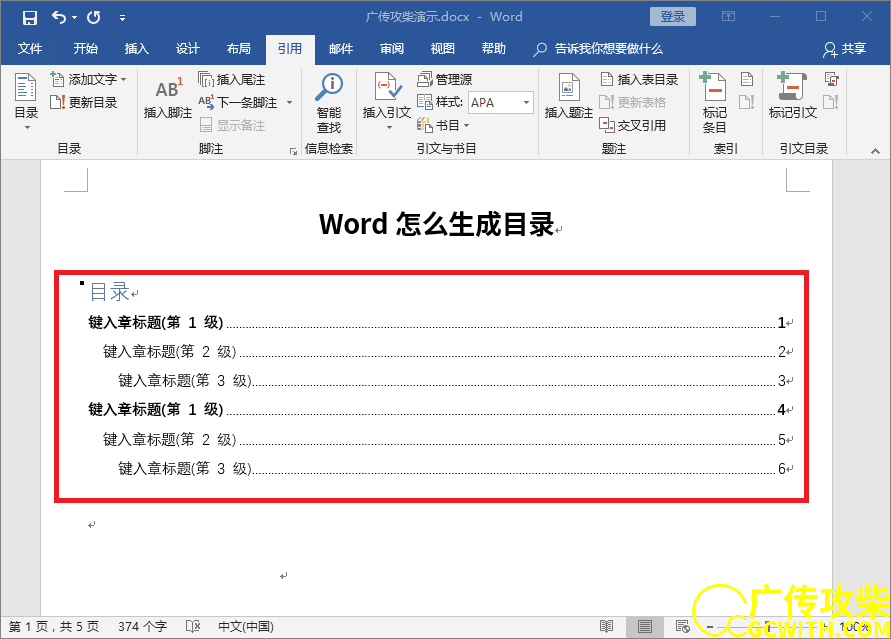The image size is (891, 639).
Task: Open the 文件 tab
Action: point(30,49)
